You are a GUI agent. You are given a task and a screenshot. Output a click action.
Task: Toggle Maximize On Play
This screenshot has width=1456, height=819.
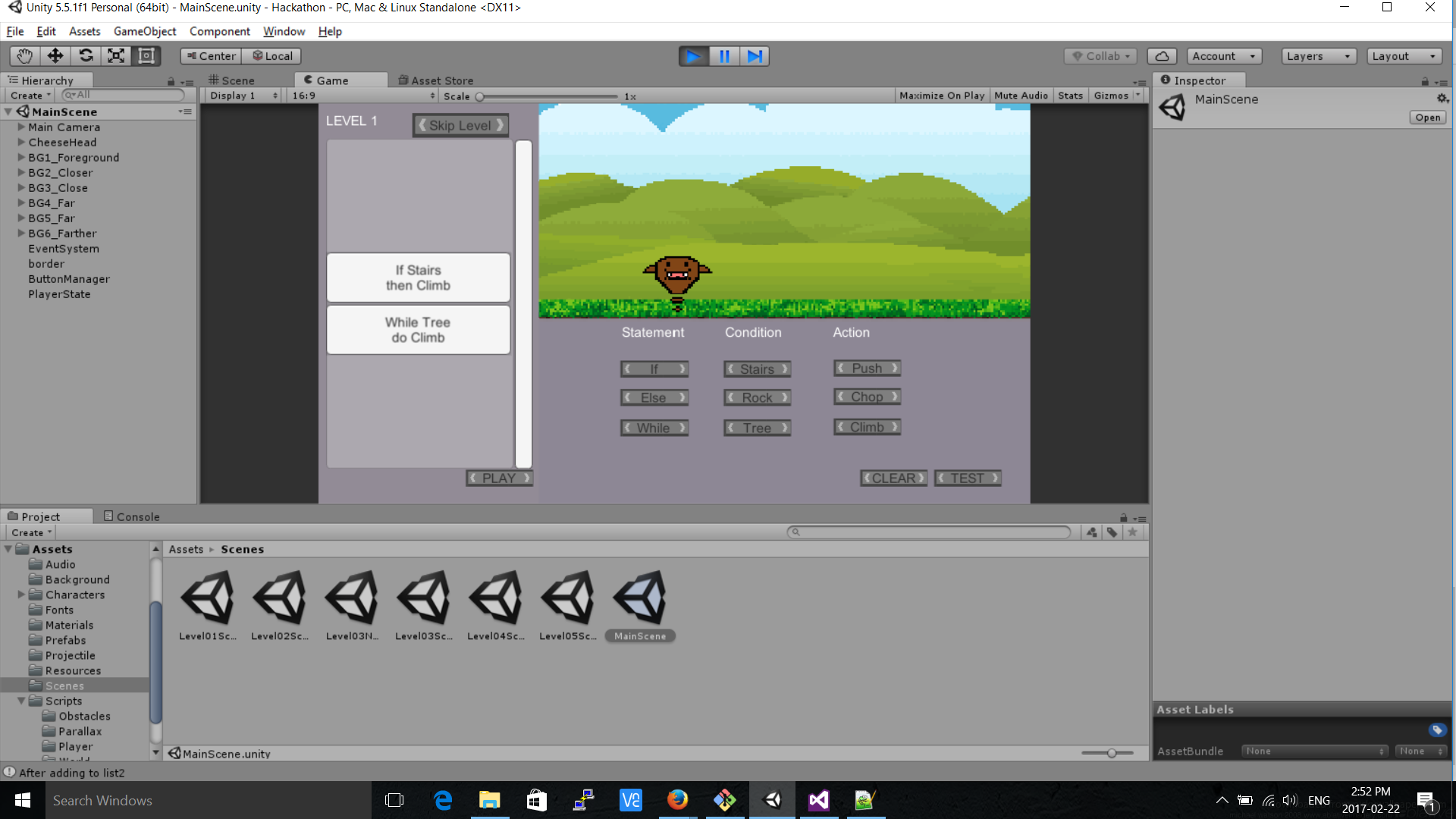click(x=941, y=96)
